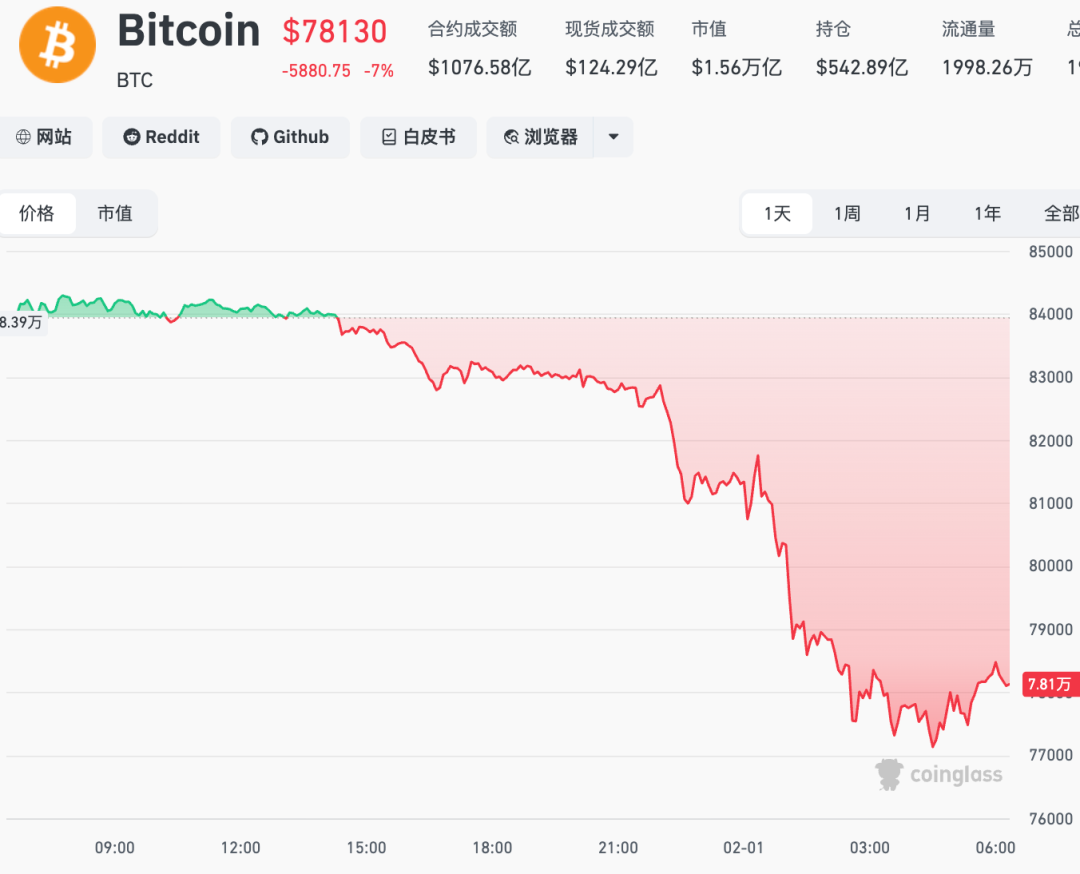The height and width of the screenshot is (874, 1080).
Task: Select the 1周 time range
Action: (846, 213)
